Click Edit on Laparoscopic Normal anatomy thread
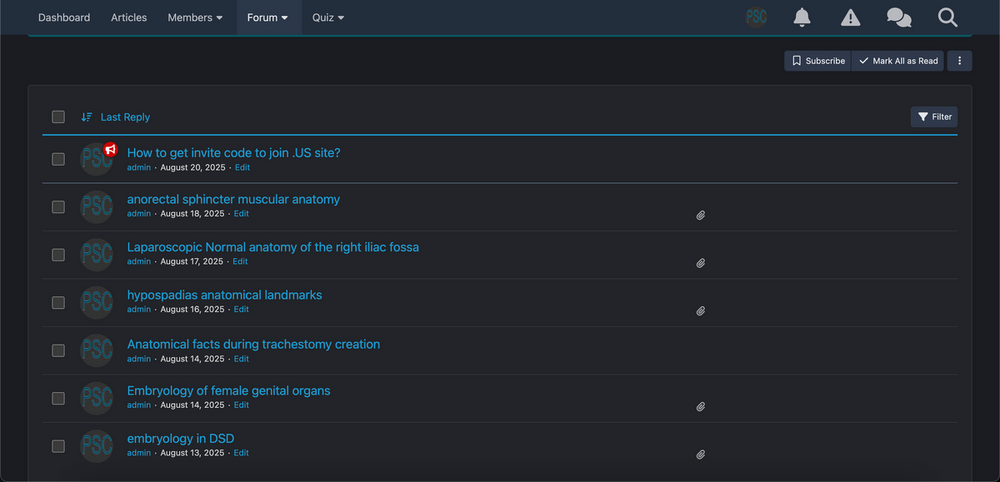Image resolution: width=1000 pixels, height=482 pixels. [x=240, y=261]
